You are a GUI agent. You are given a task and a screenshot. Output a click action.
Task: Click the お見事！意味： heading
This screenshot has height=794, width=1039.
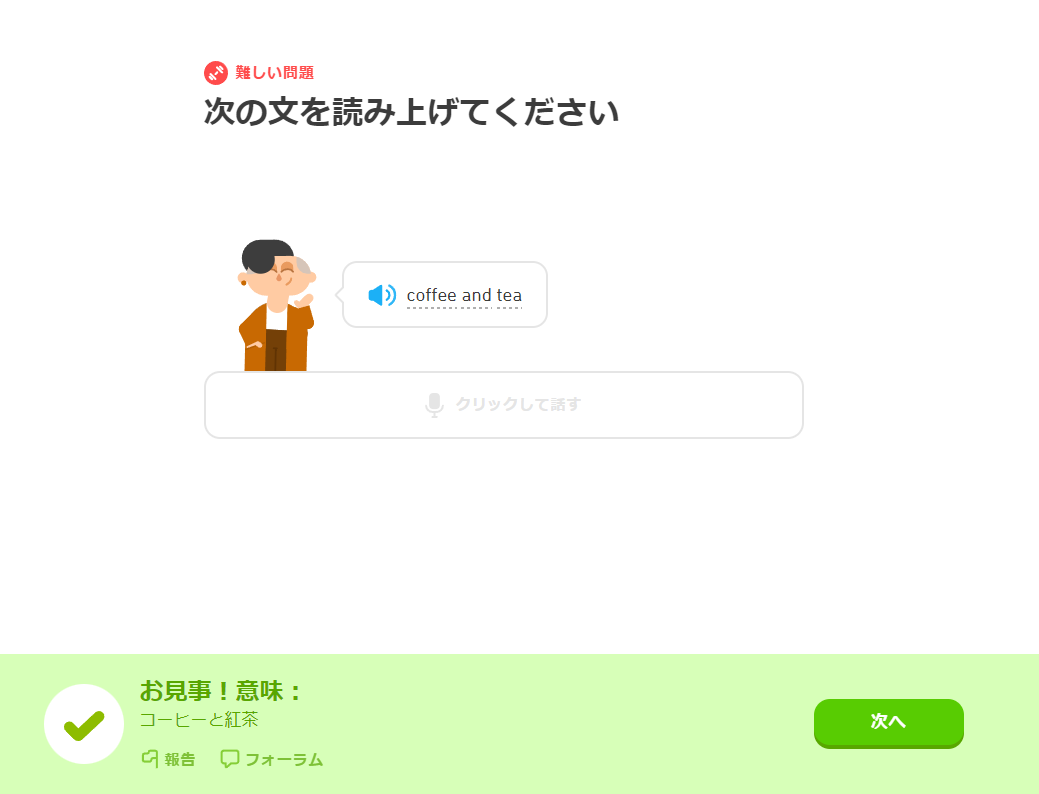point(221,691)
